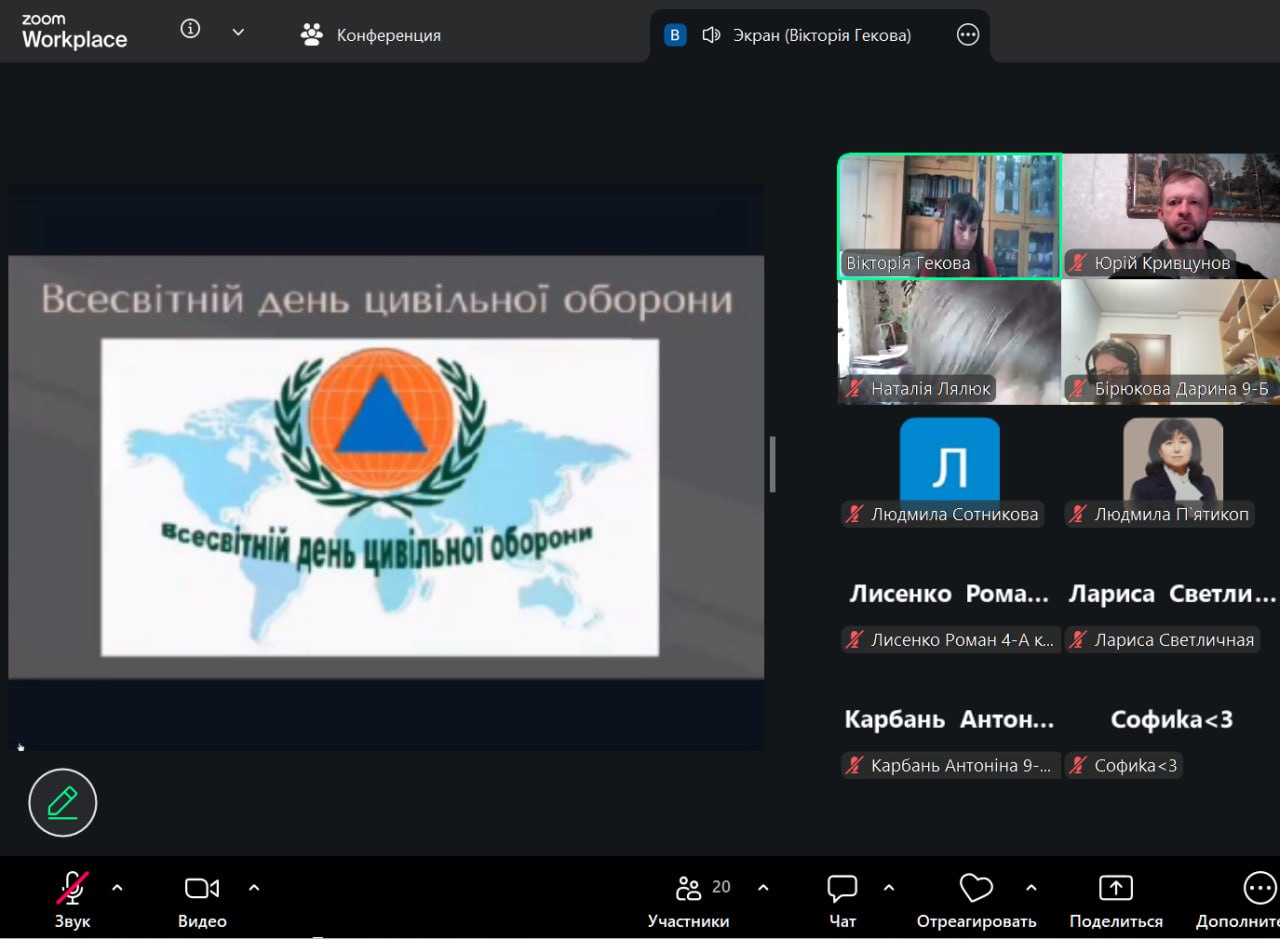Expand the arrow next to Участники
The height and width of the screenshot is (939, 1280).
(x=763, y=887)
